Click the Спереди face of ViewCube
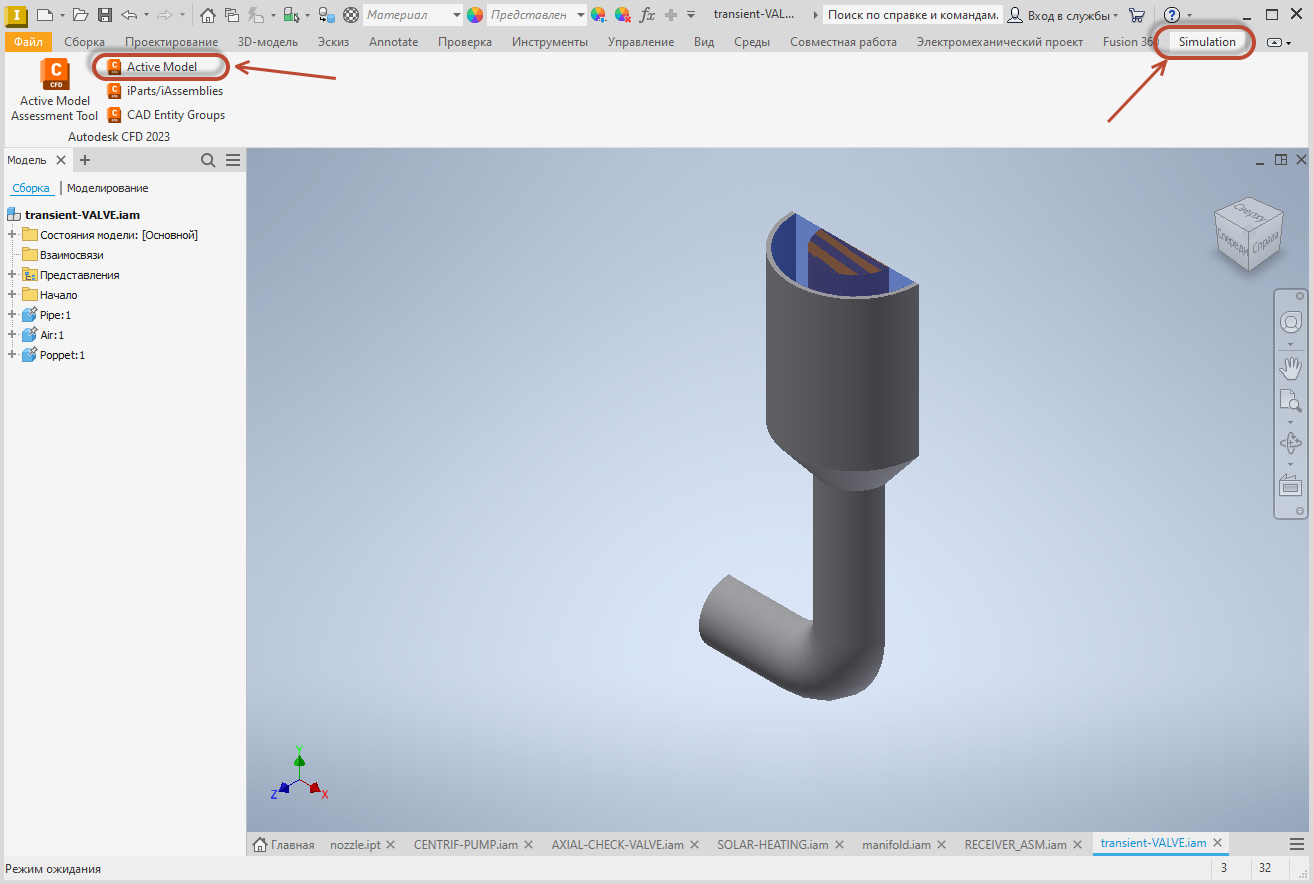Image resolution: width=1313 pixels, height=884 pixels. 1232,242
